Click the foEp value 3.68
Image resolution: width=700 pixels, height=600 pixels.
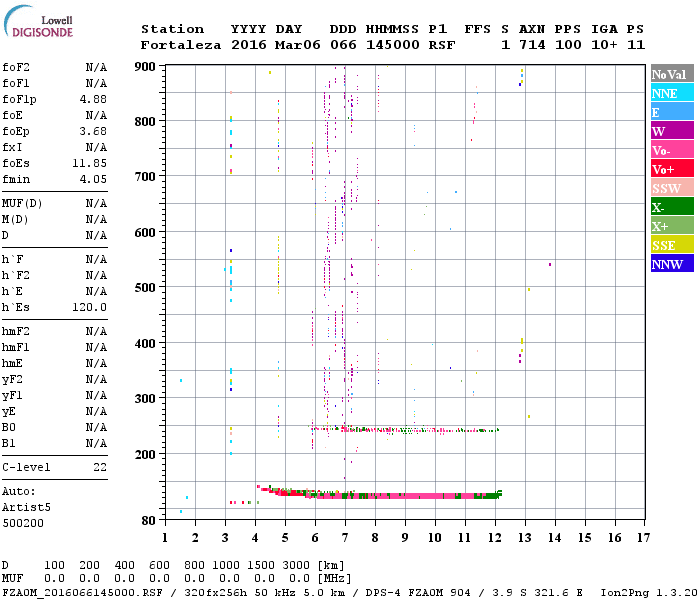[x=93, y=131]
